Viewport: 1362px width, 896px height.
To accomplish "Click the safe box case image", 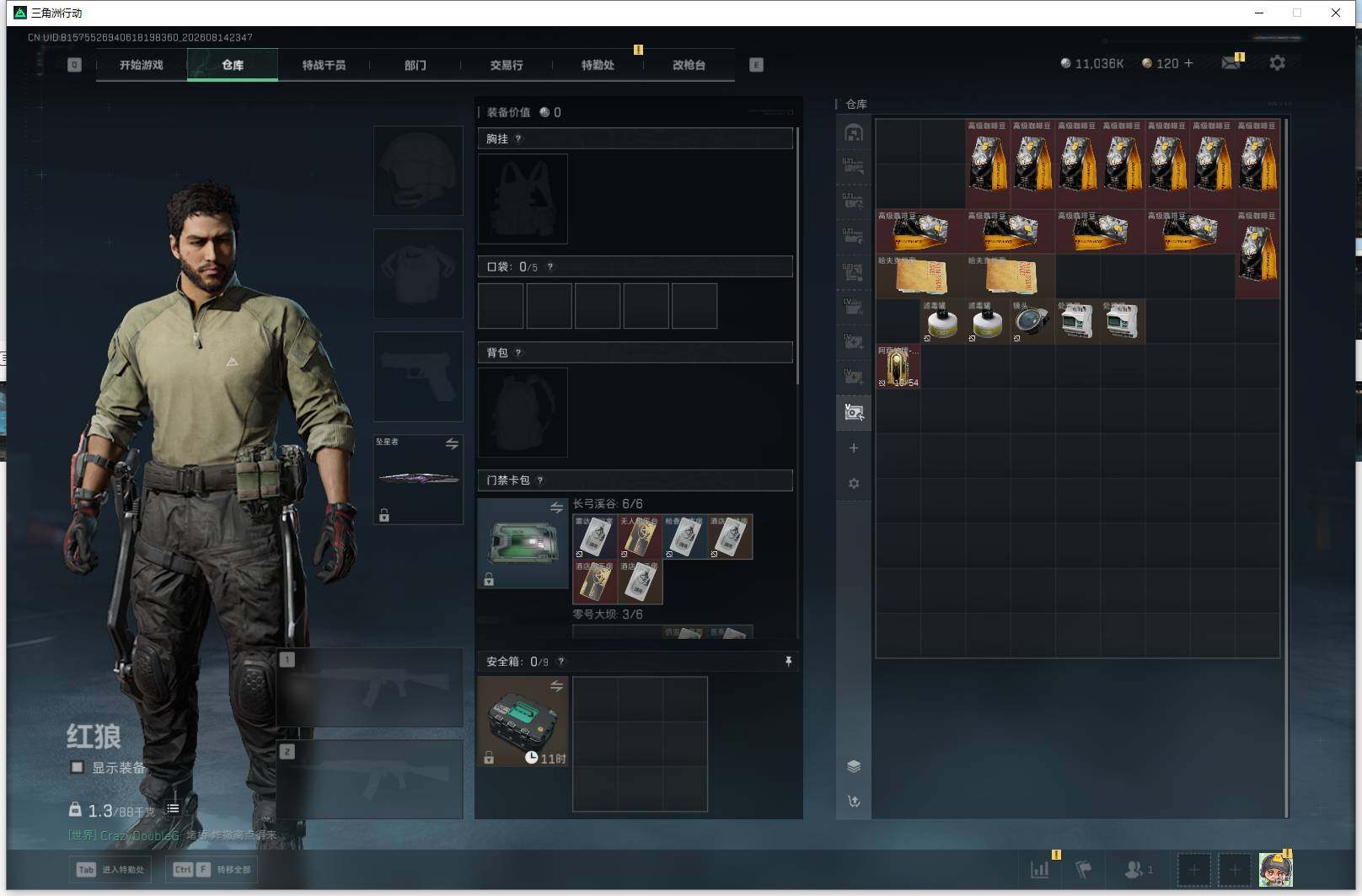I will pos(523,722).
